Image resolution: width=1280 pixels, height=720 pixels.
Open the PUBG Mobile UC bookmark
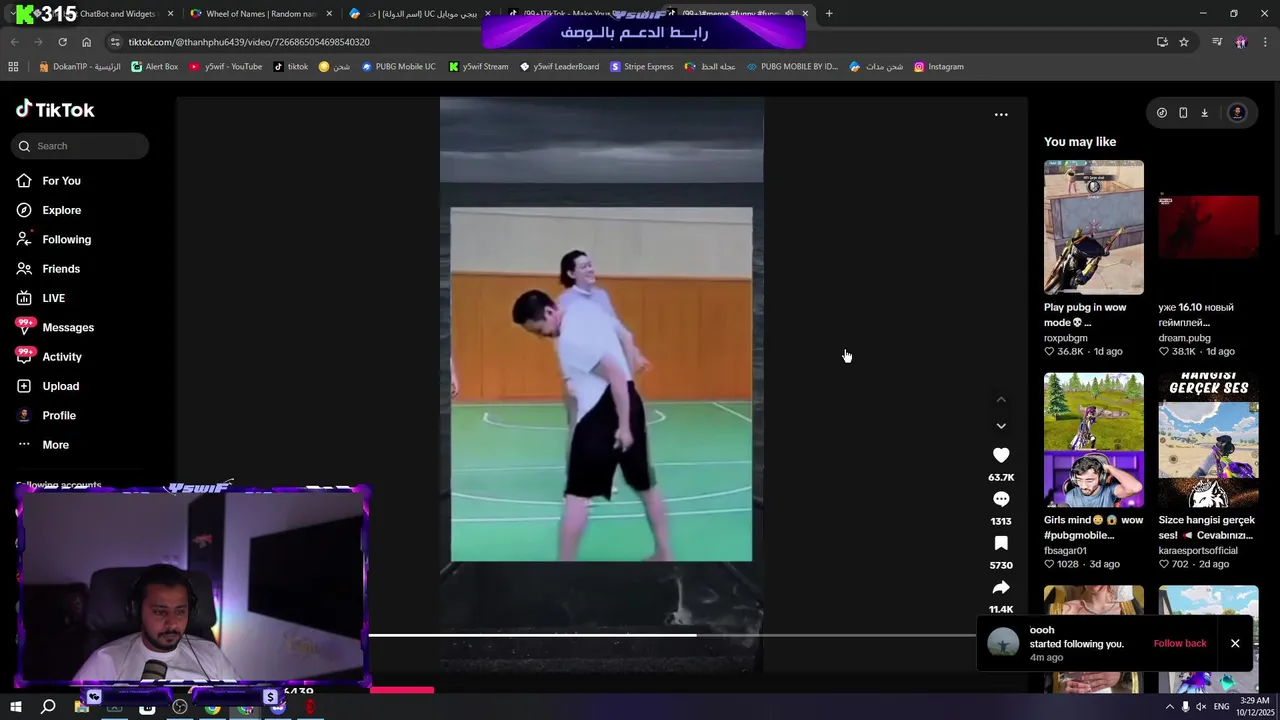click(398, 67)
